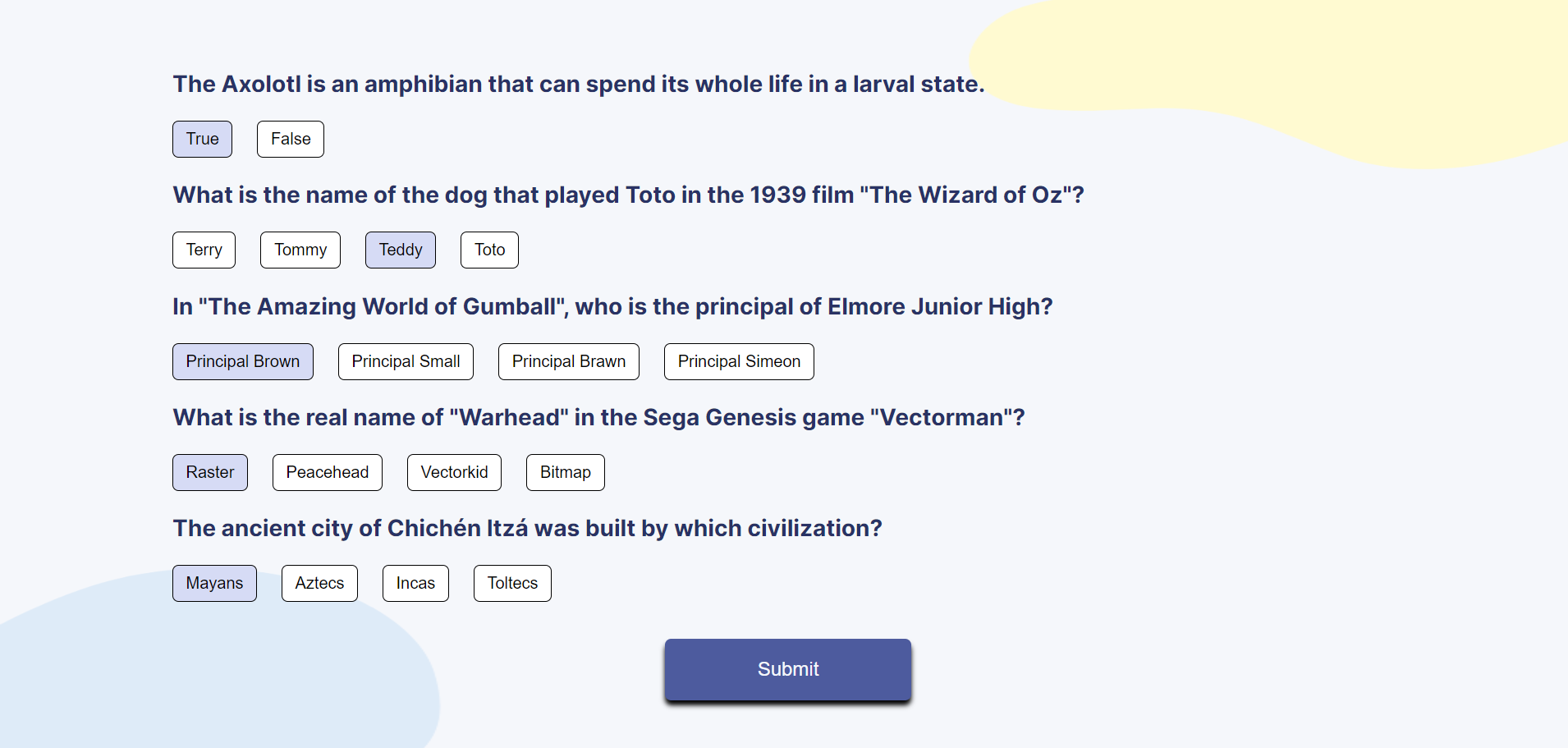
Task: Select "Mayans" for the Chichén Itzá question
Action: tap(214, 583)
